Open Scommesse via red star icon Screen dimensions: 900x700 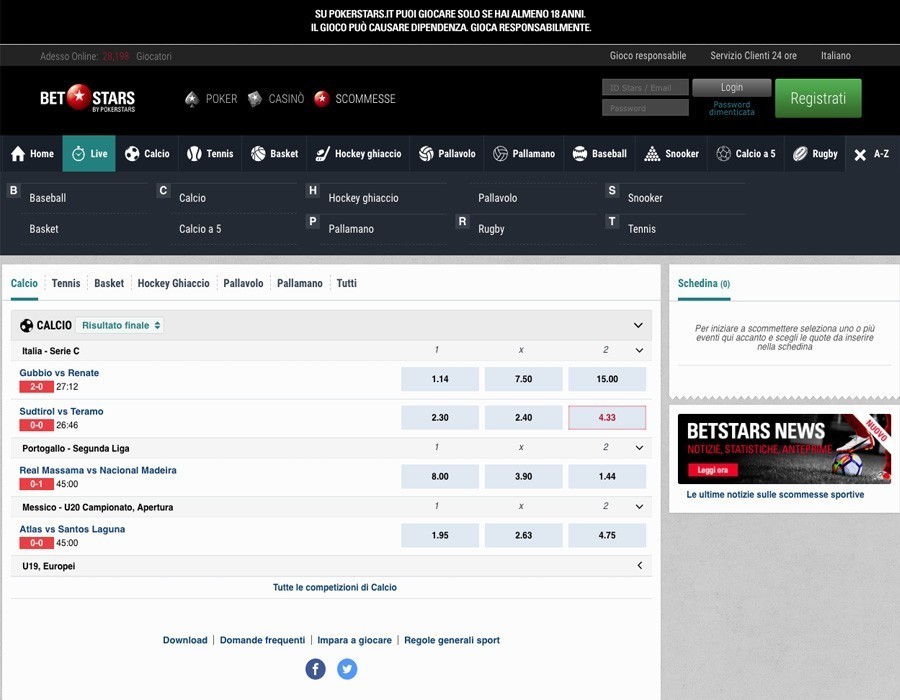(321, 99)
